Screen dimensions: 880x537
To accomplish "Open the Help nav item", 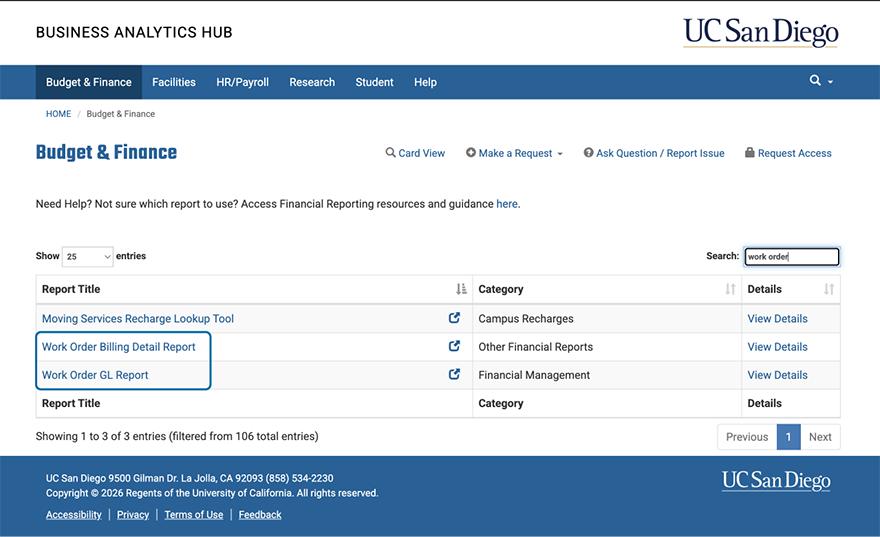I will pos(425,82).
